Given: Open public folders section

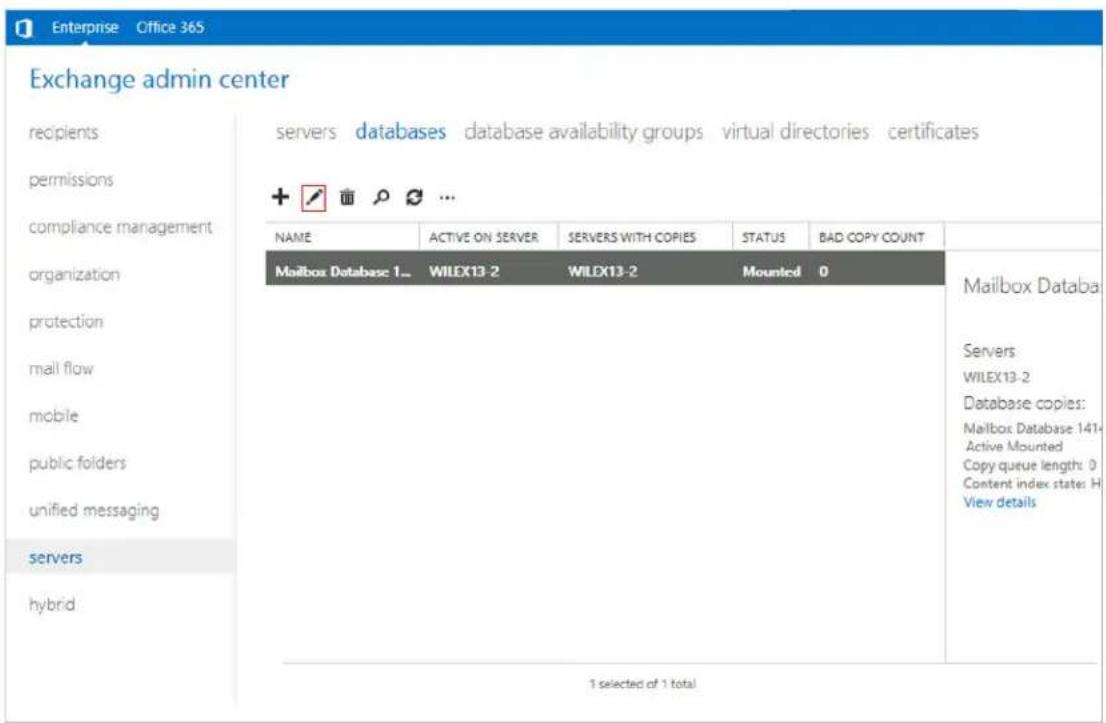Looking at the screenshot, I should 78,463.
